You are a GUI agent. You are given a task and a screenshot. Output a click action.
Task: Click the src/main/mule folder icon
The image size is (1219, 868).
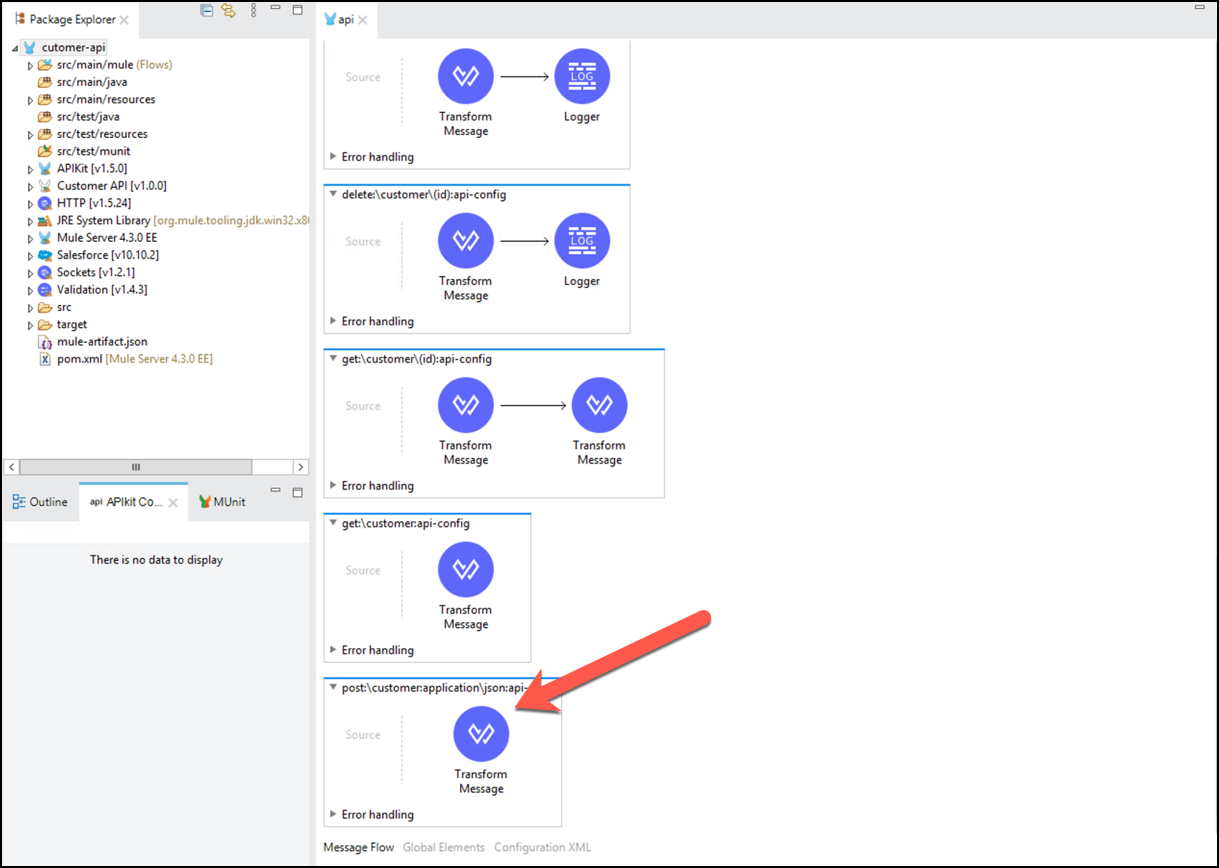[x=45, y=65]
